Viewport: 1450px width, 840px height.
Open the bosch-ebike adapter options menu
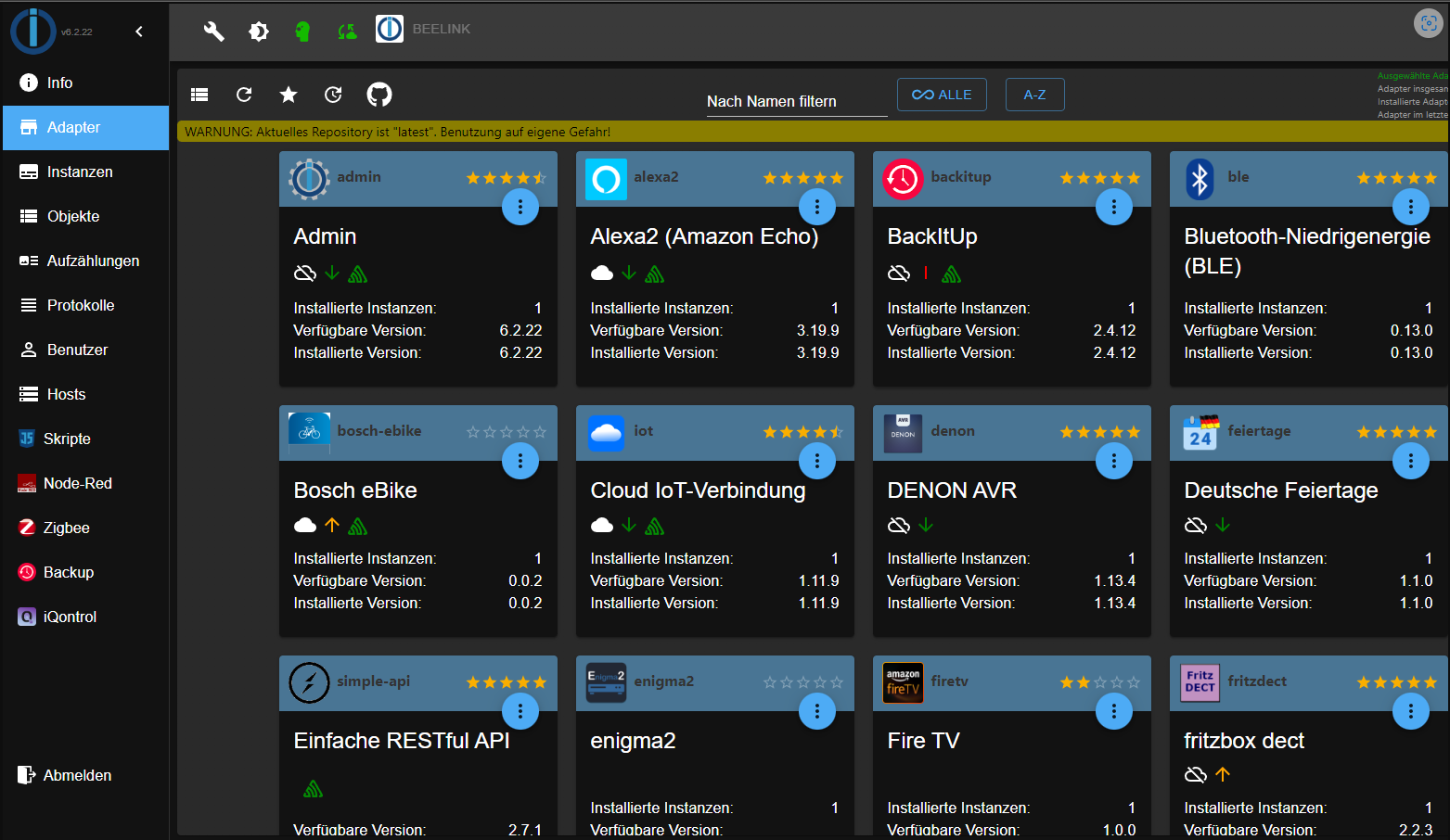[x=520, y=460]
